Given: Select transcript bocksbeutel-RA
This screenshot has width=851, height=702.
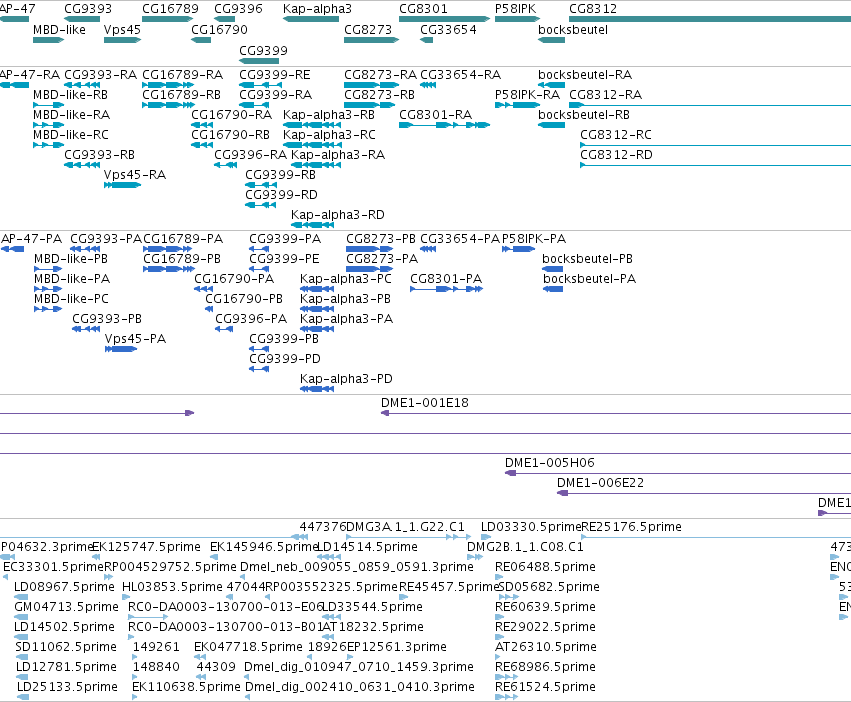Looking at the screenshot, I should click(x=585, y=74).
